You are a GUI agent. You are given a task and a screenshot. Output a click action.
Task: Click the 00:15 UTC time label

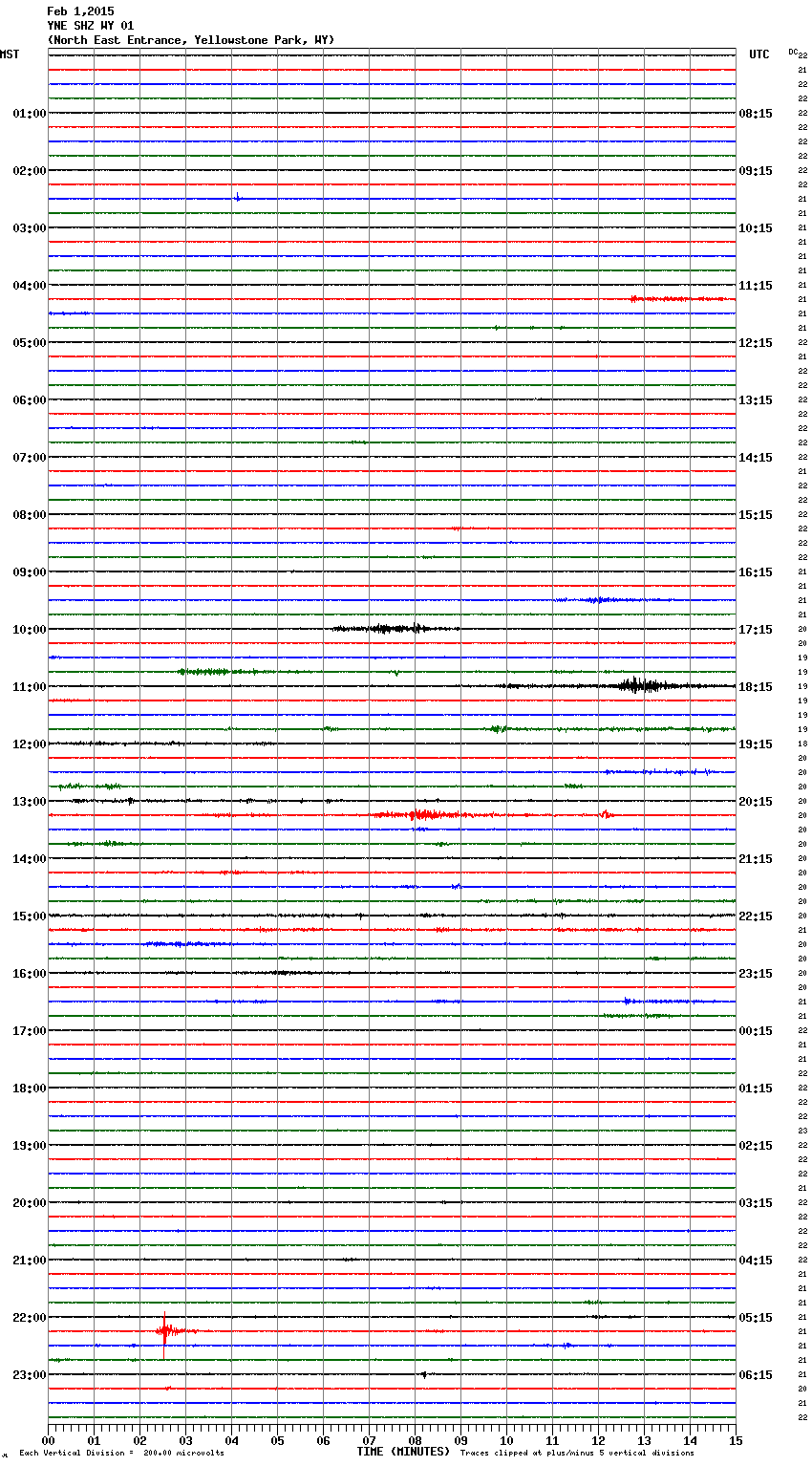[756, 1031]
